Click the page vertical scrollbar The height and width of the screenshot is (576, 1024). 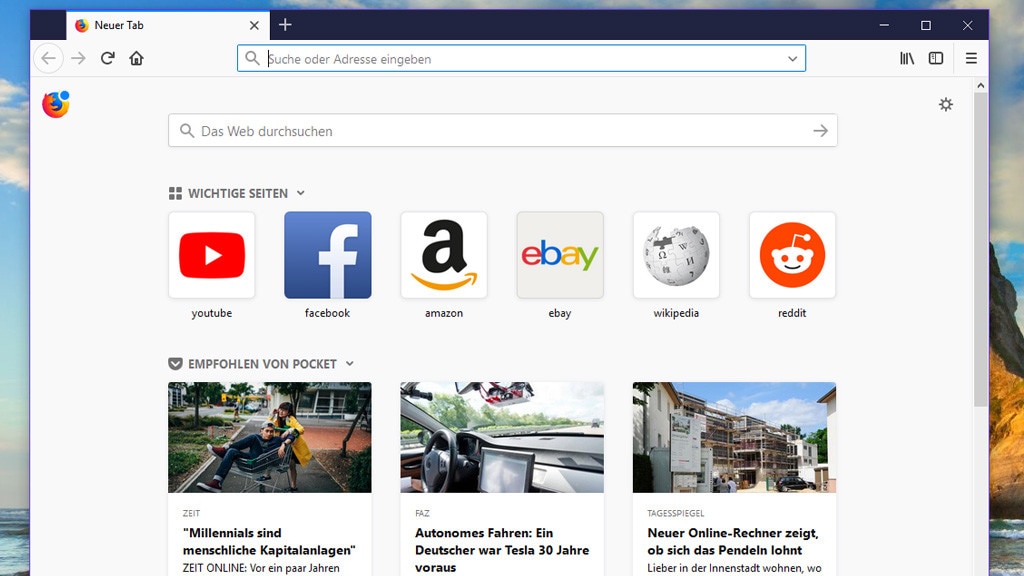click(x=980, y=250)
